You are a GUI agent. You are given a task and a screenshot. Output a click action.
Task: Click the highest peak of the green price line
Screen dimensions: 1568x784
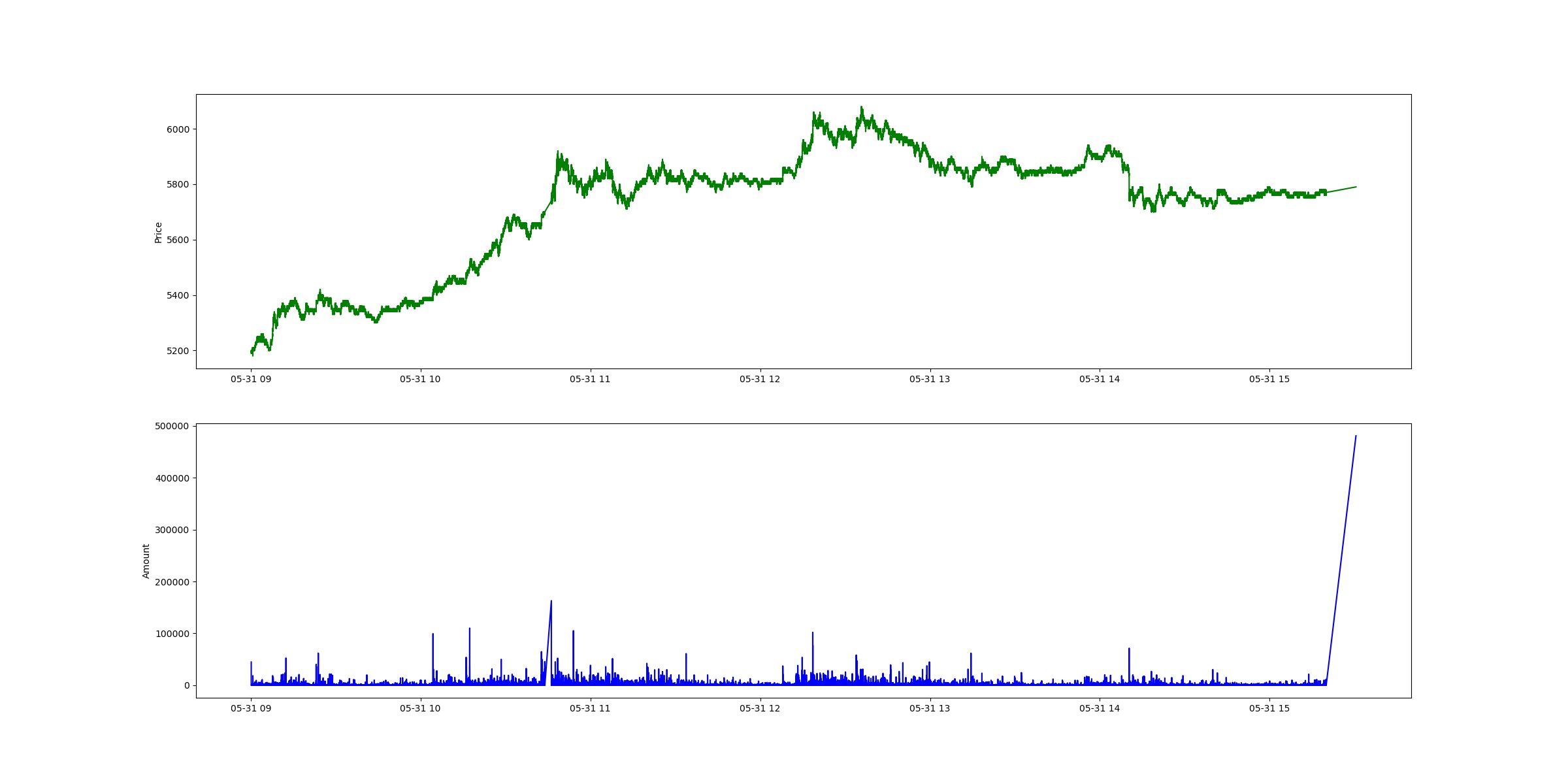(862, 108)
